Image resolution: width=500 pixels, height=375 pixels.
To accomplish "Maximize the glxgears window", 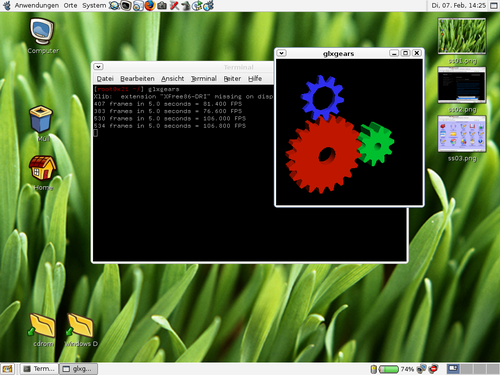I will 405,53.
